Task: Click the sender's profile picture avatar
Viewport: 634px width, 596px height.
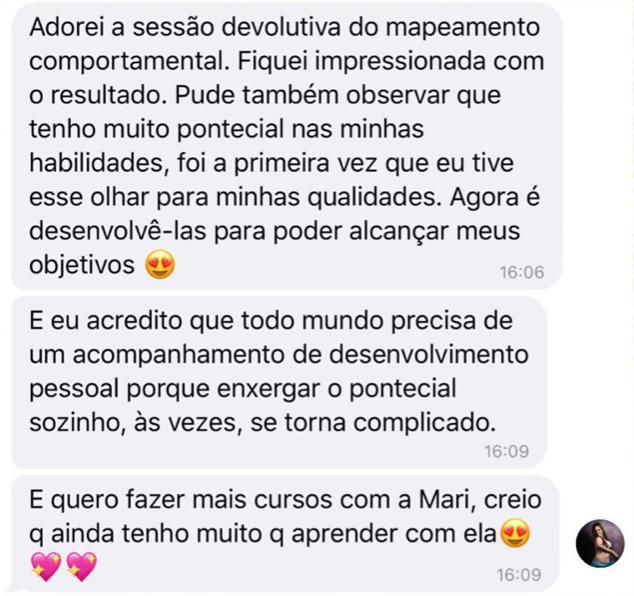Action: coord(600,543)
